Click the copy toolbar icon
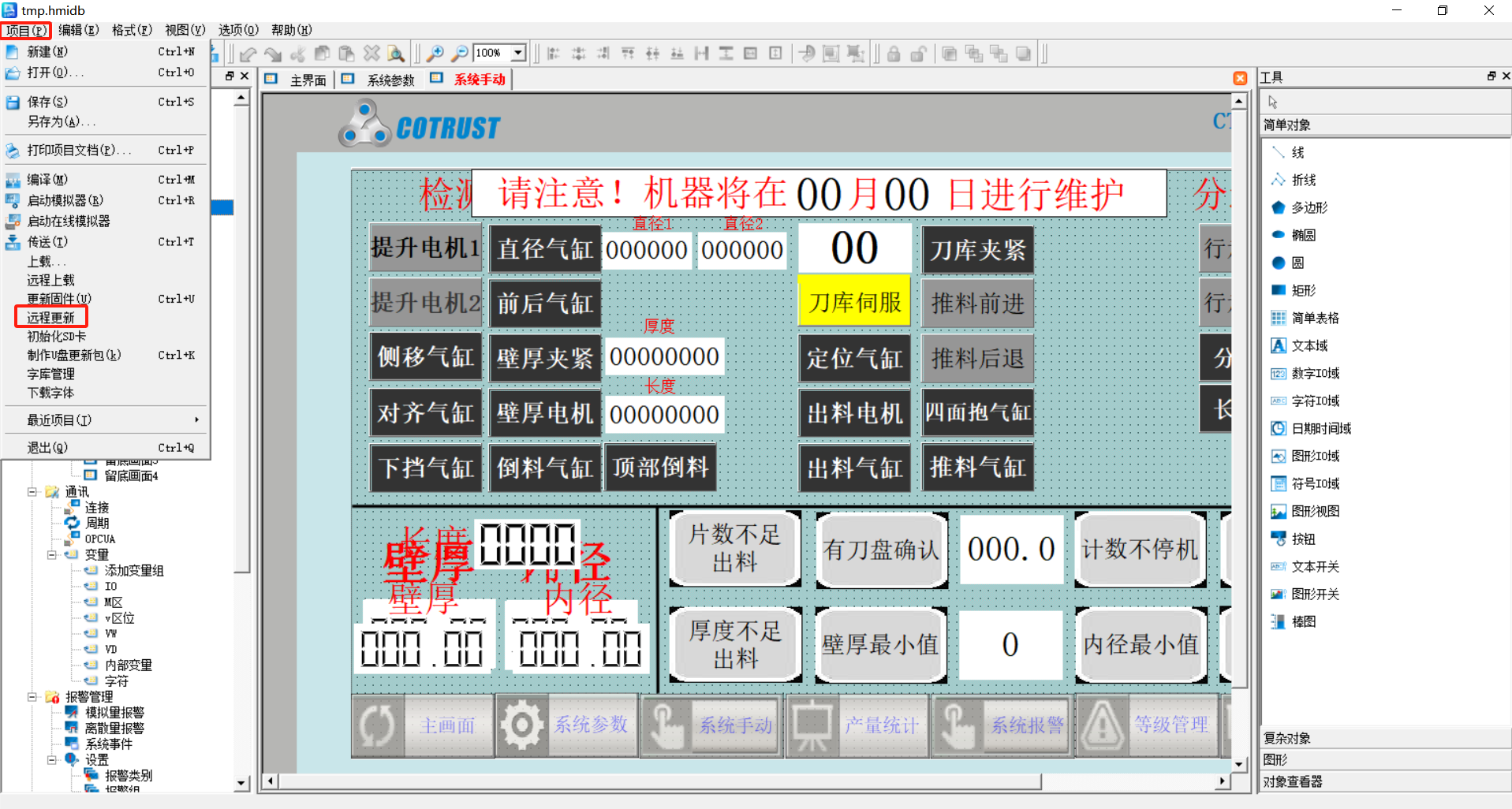This screenshot has height=809, width=1512. coord(322,54)
